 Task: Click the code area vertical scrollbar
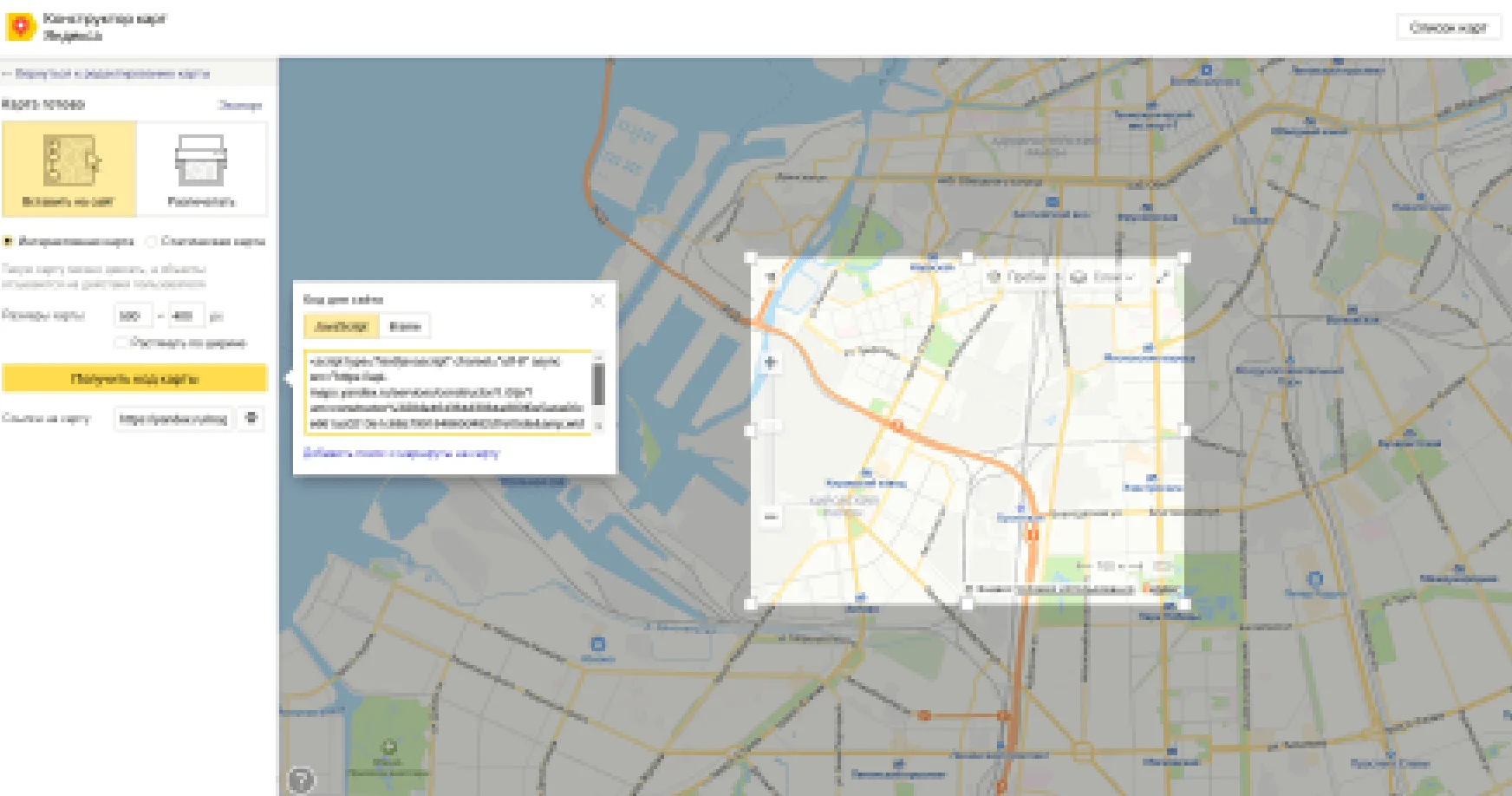click(598, 385)
